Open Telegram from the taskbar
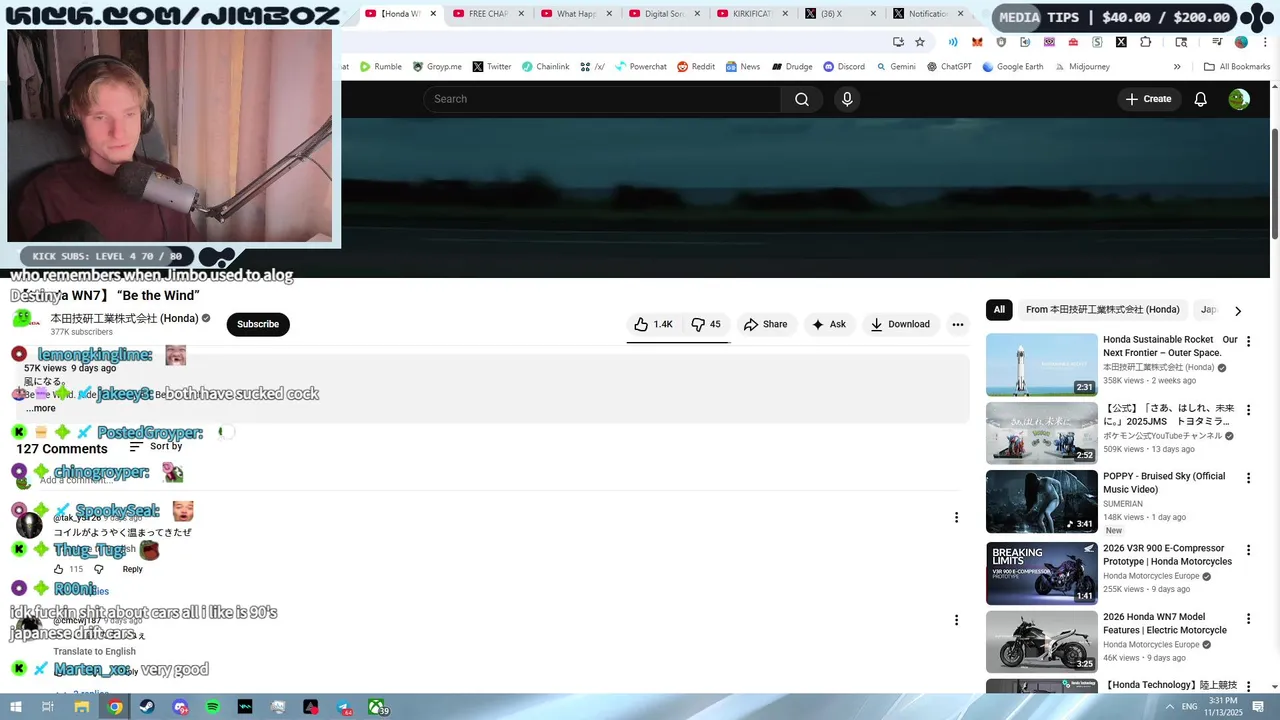1280x720 pixels. point(344,707)
